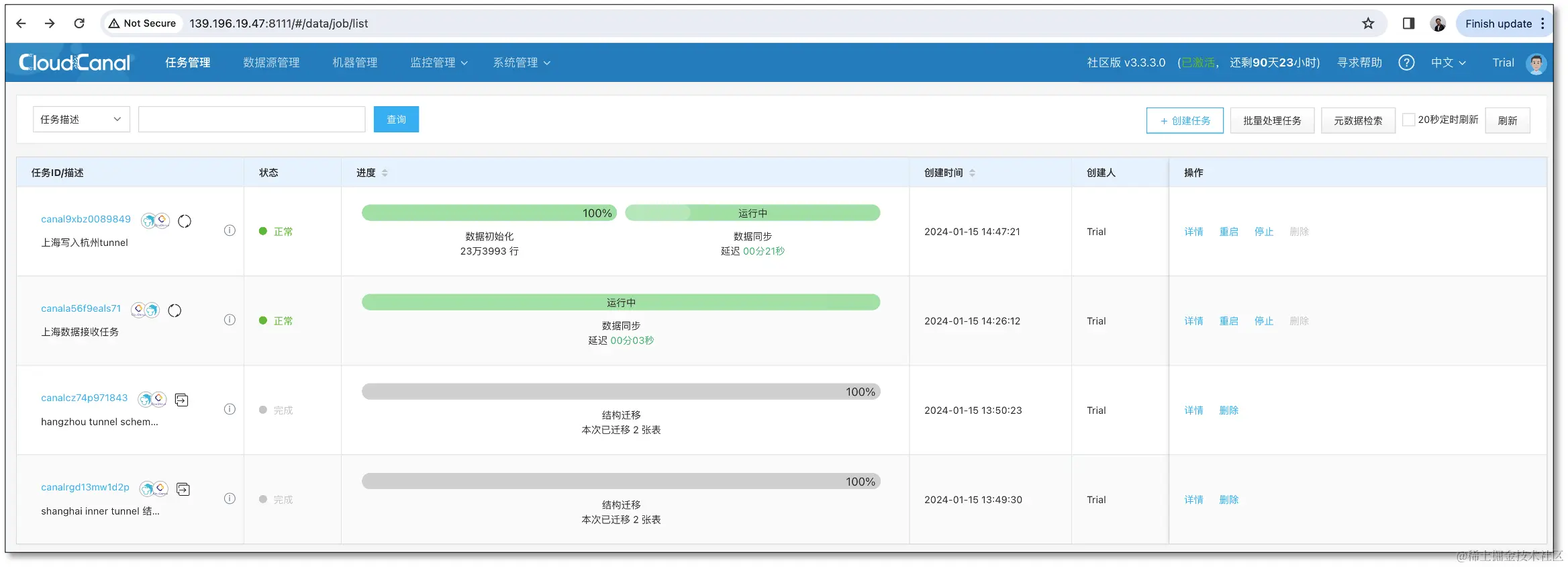1568x567 pixels.
Task: Click 删除 for task created at 13:50:23
Action: (x=1228, y=410)
